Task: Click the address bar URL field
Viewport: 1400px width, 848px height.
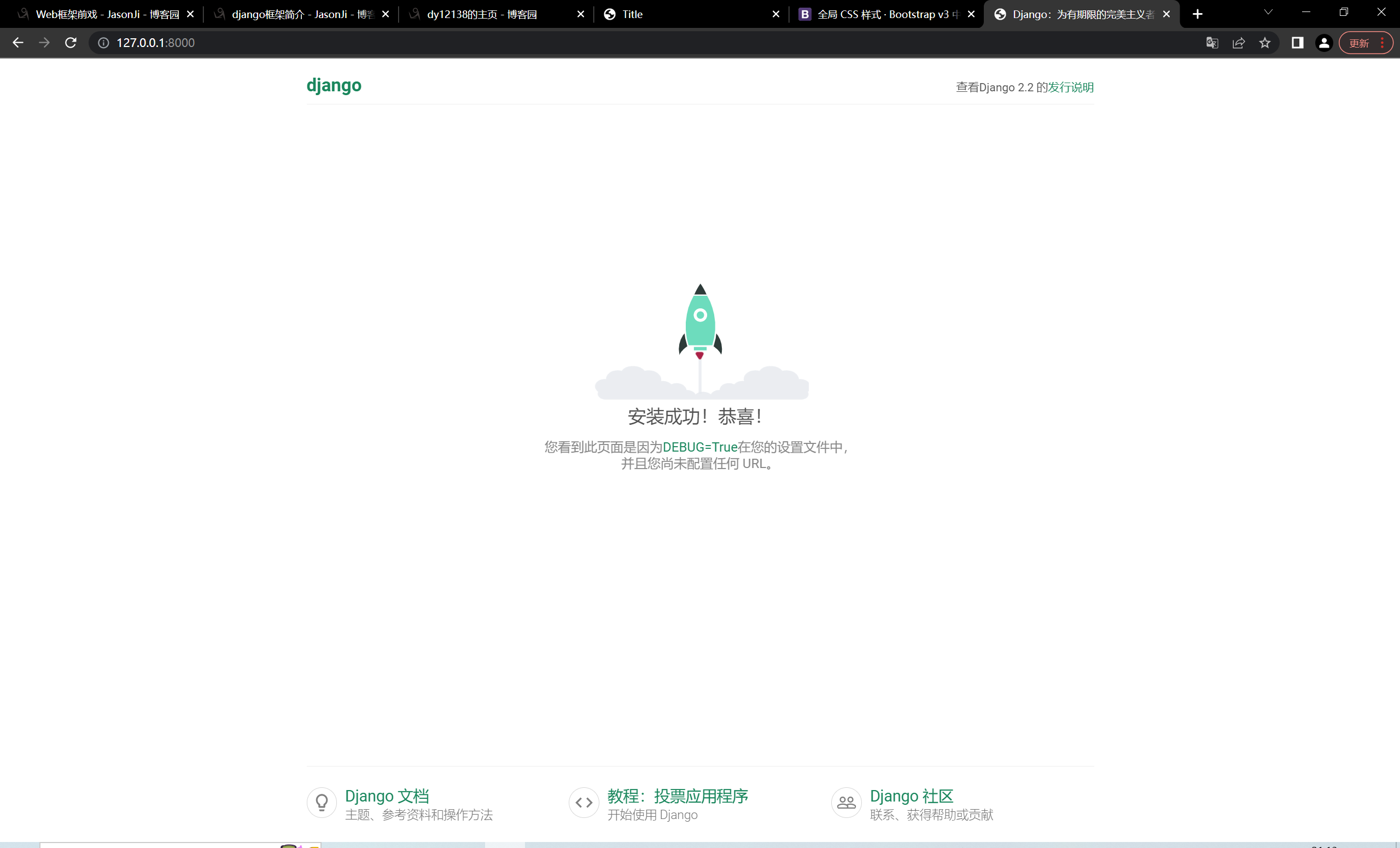Action: click(625, 43)
